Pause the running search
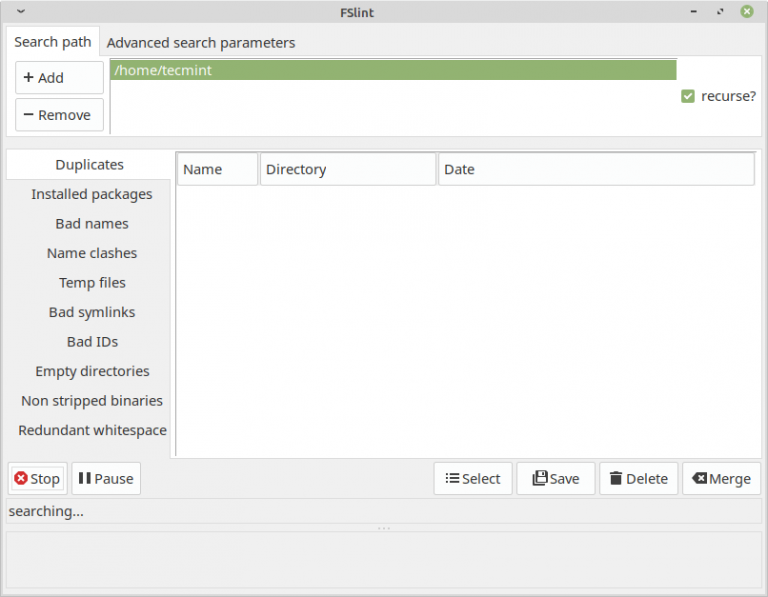 (x=106, y=478)
